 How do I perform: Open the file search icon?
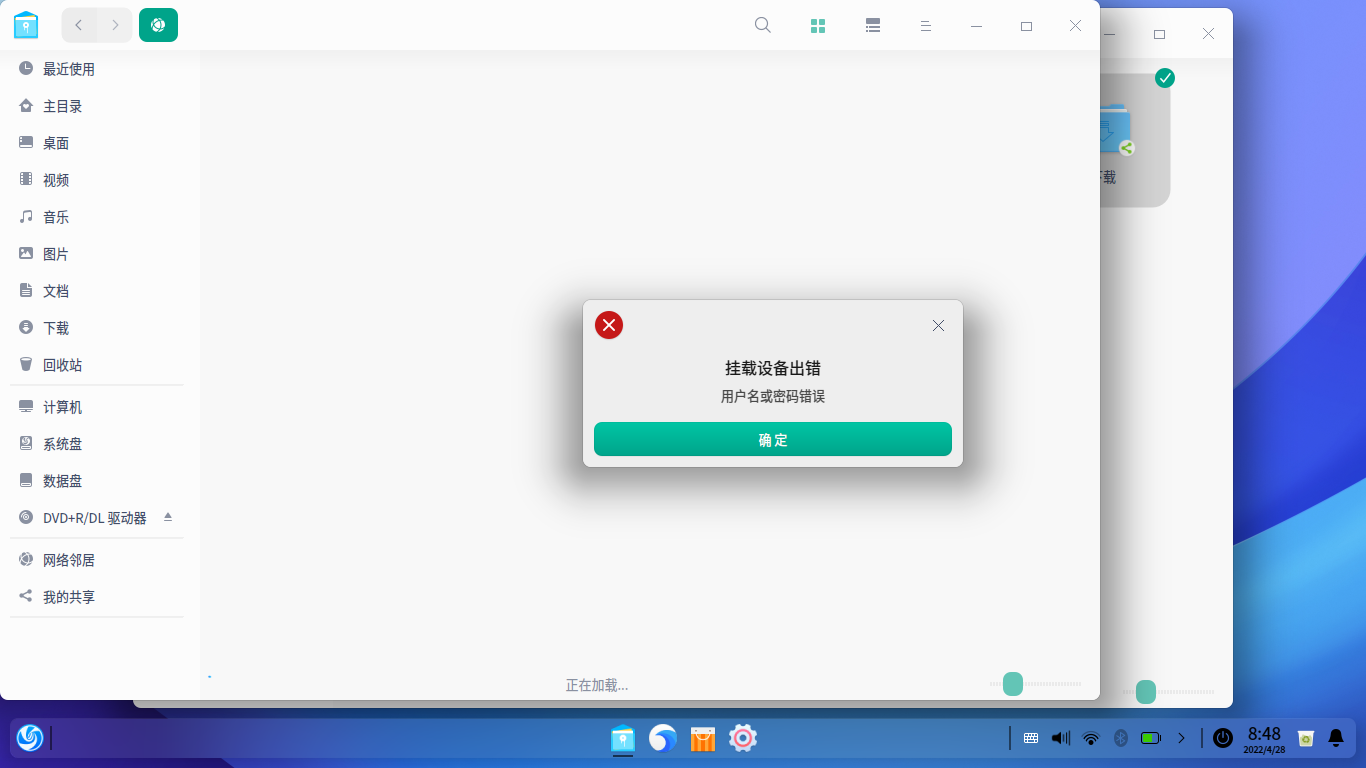pos(762,25)
